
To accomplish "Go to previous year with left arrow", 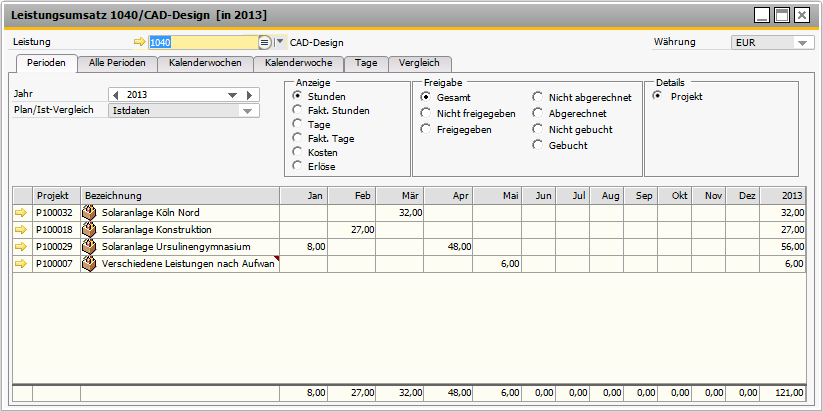I will [115, 95].
